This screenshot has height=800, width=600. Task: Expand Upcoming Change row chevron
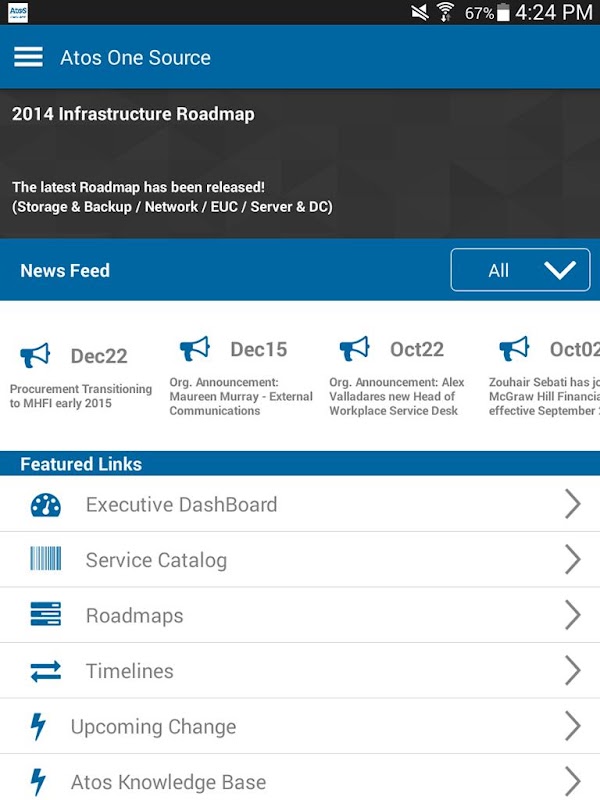573,726
